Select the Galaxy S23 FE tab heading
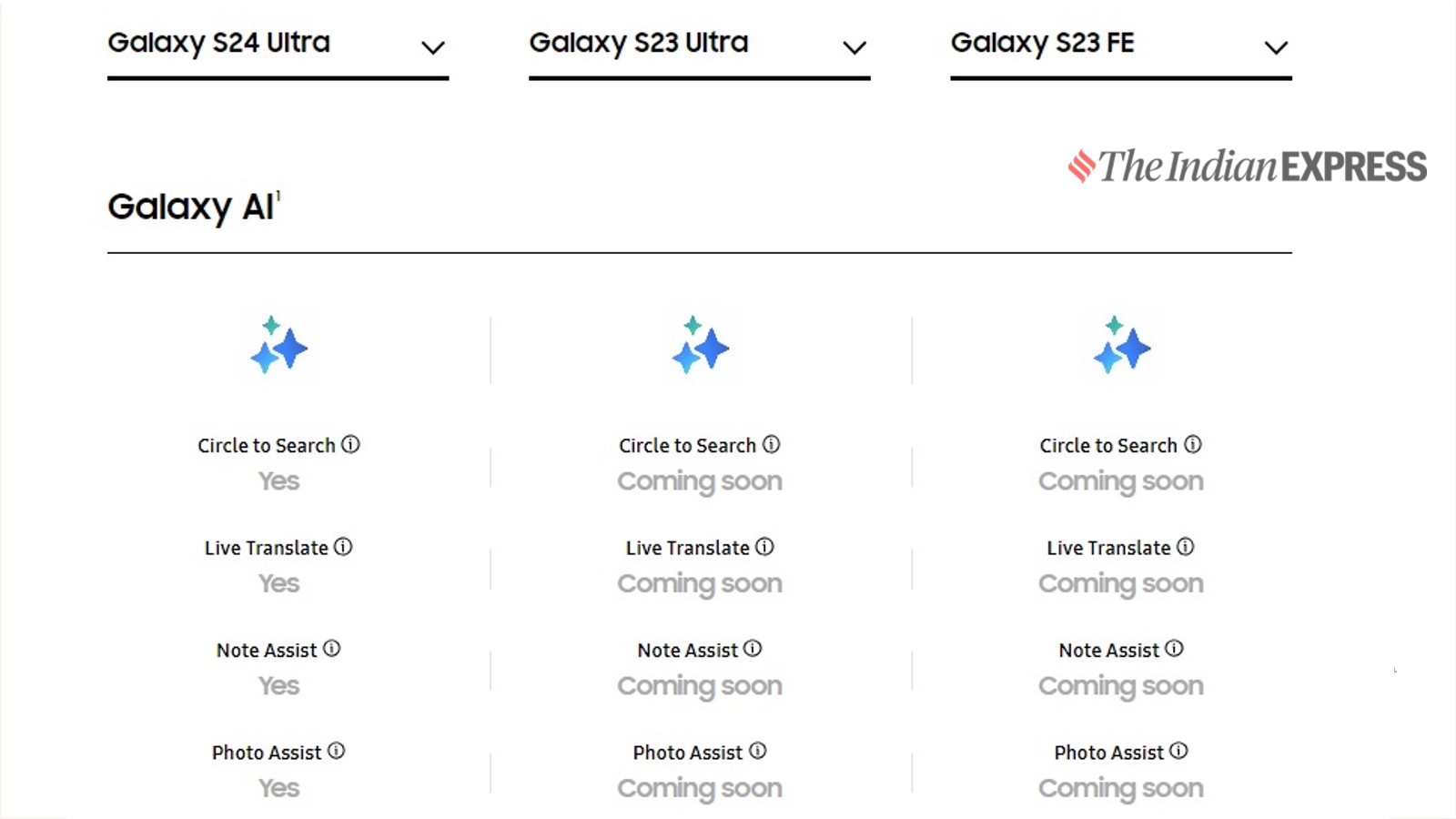This screenshot has width=1456, height=819. (1042, 42)
